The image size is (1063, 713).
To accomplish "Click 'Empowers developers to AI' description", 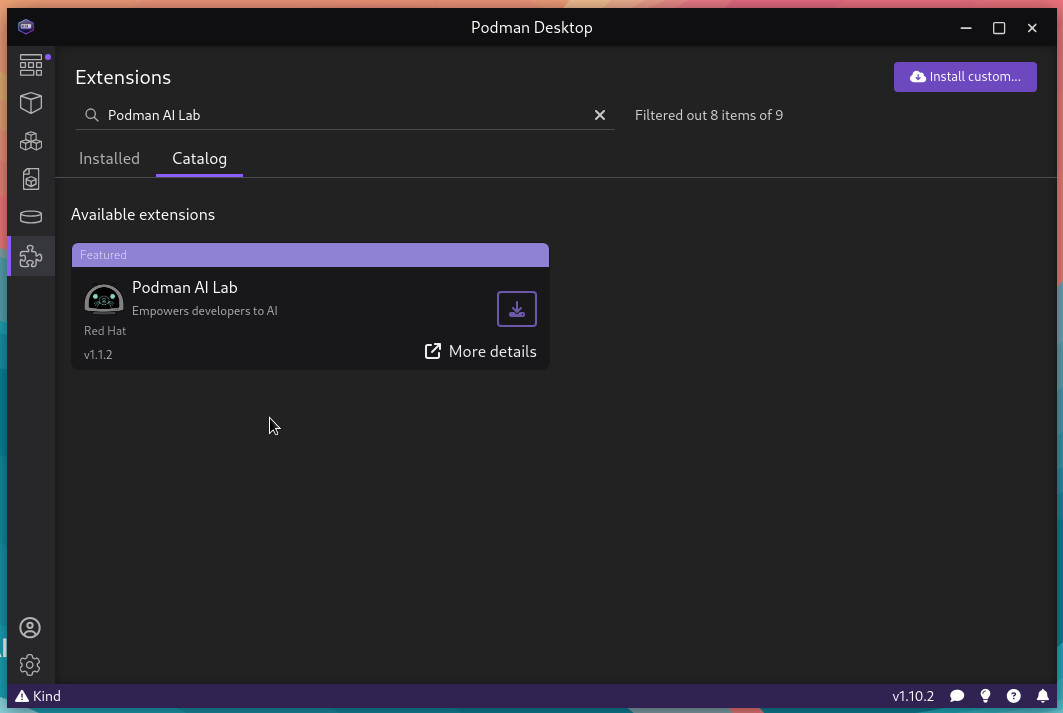I will coord(205,311).
